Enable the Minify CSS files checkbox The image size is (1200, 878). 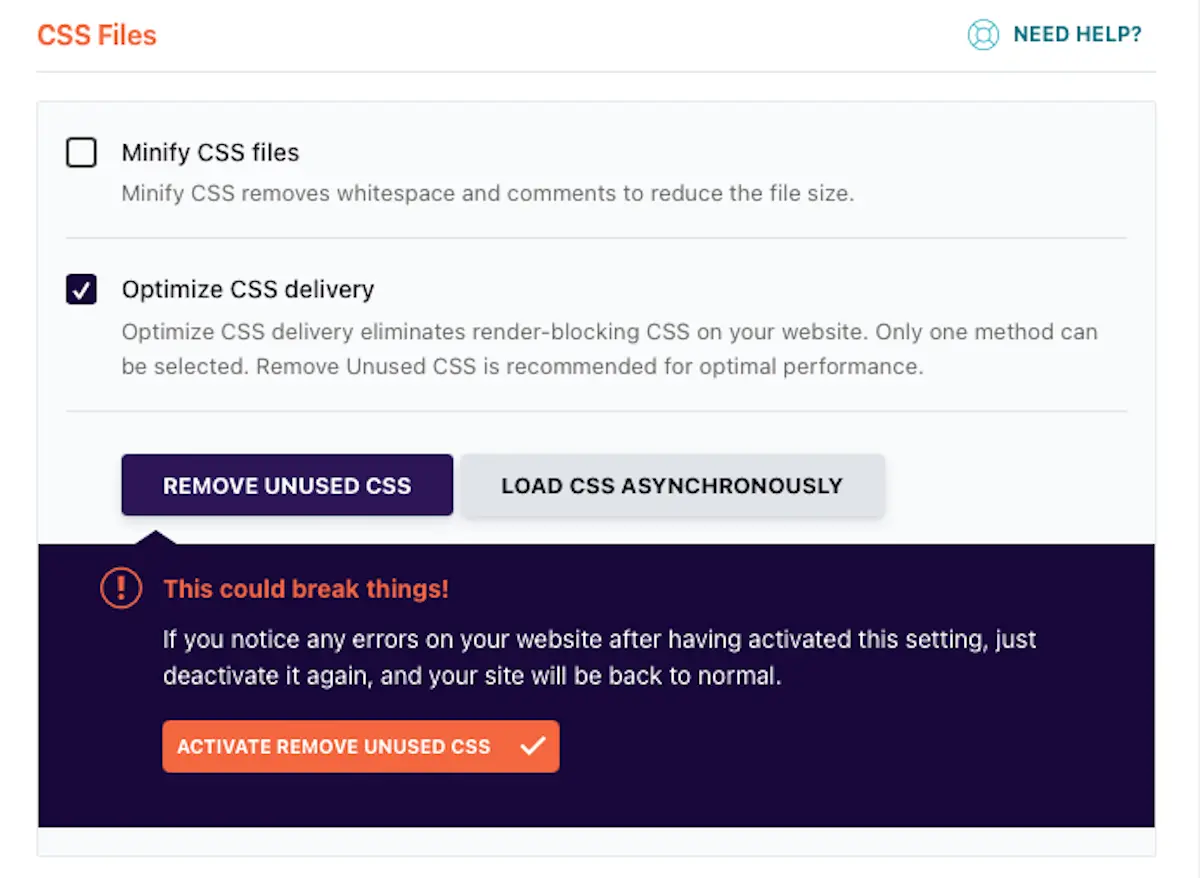pyautogui.click(x=81, y=153)
